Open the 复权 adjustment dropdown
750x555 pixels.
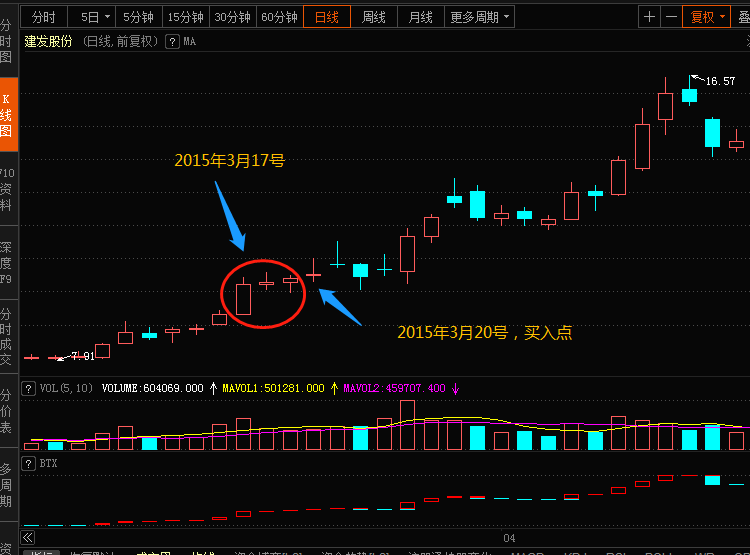[706, 17]
